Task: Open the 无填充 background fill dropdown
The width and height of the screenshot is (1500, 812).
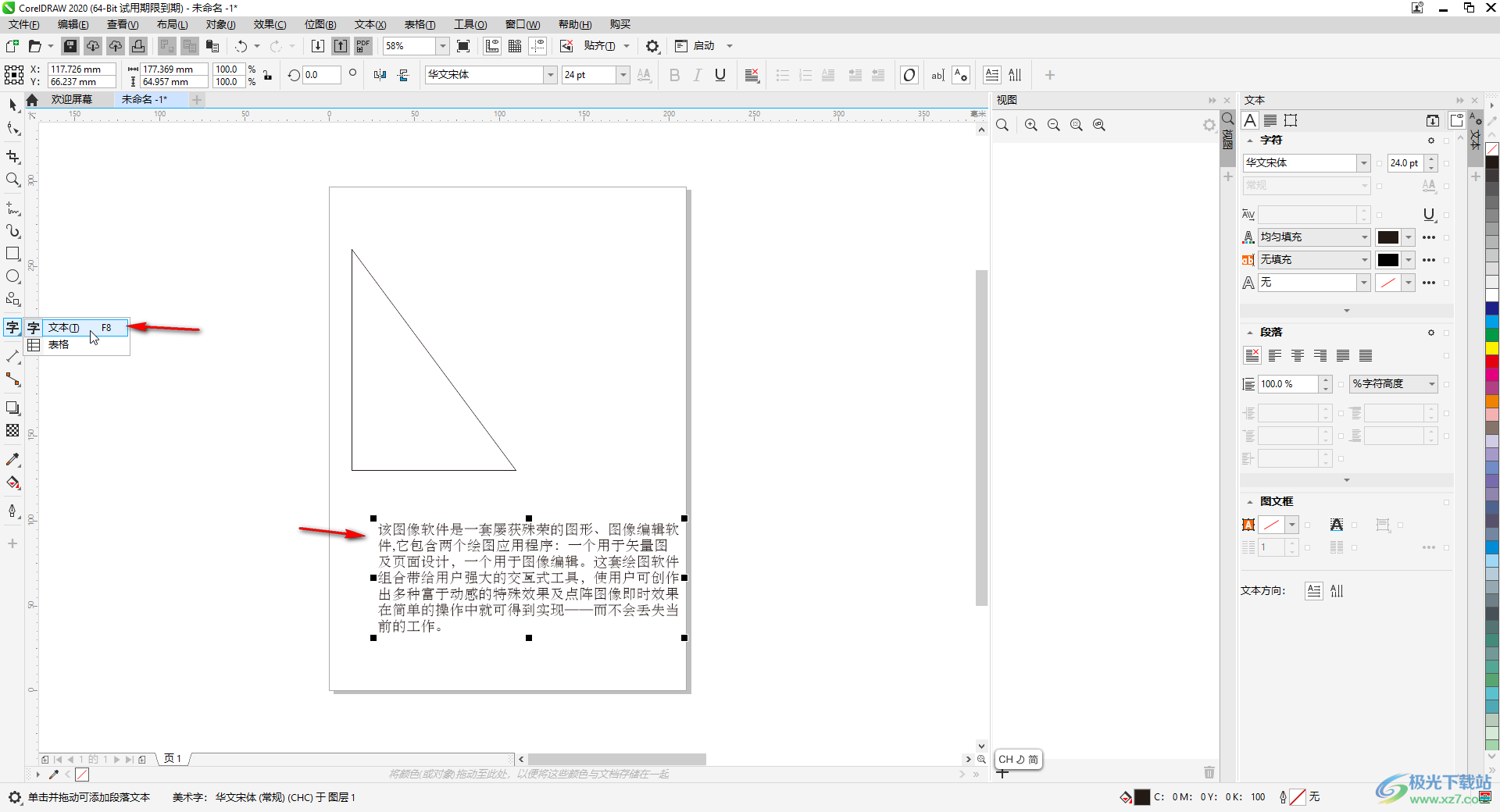Action: (x=1364, y=260)
